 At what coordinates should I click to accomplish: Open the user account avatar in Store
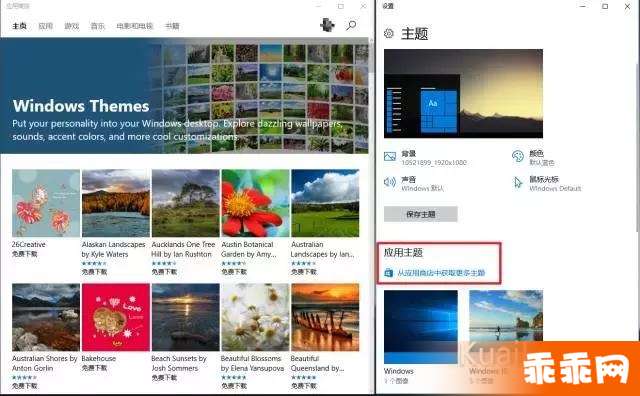[327, 25]
